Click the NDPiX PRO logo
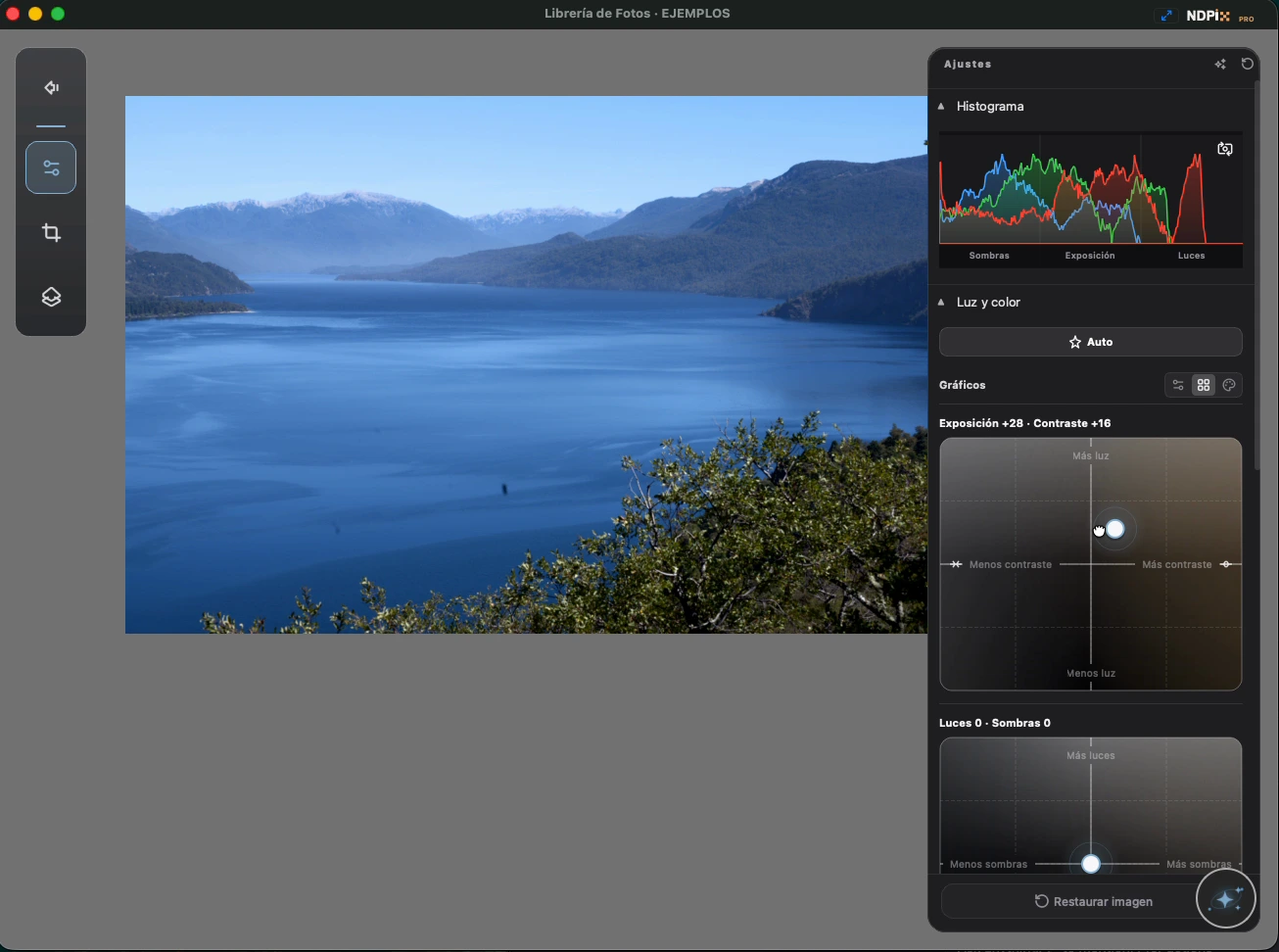1279x952 pixels. 1220,17
